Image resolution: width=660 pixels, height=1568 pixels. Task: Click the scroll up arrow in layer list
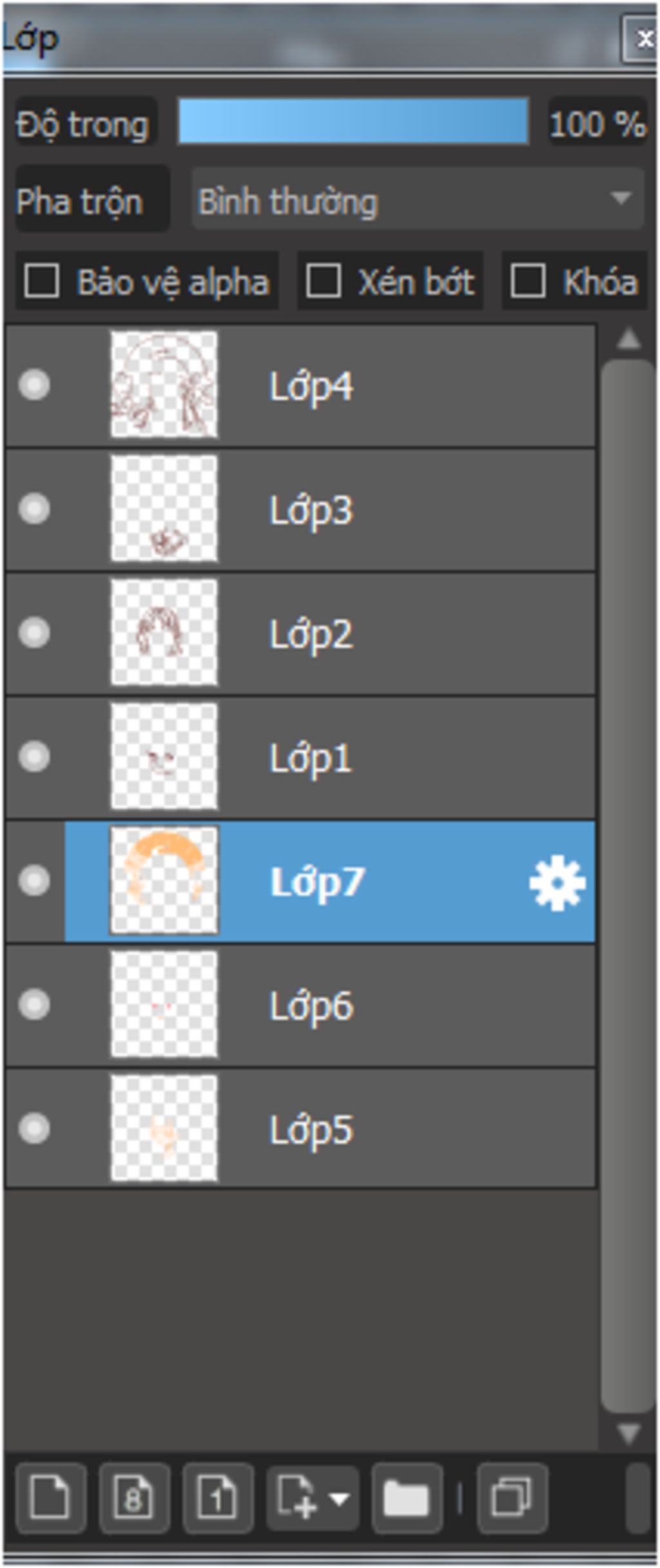[628, 339]
